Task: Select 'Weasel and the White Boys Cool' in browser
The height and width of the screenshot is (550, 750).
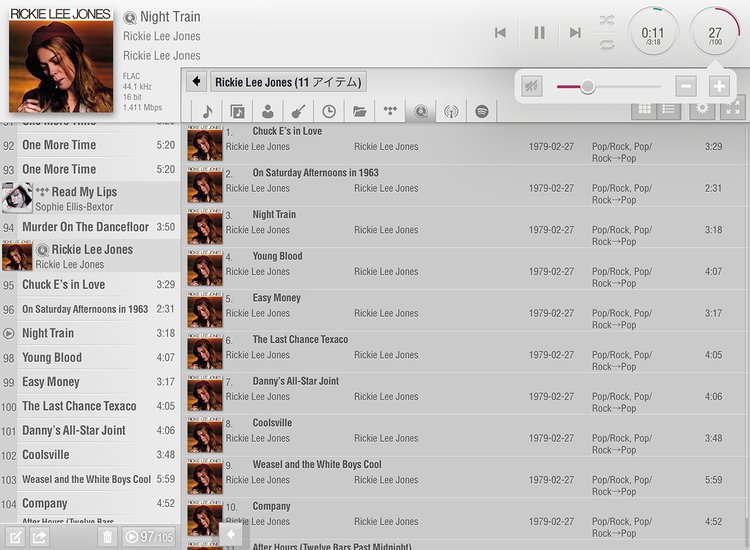Action: 465,477
